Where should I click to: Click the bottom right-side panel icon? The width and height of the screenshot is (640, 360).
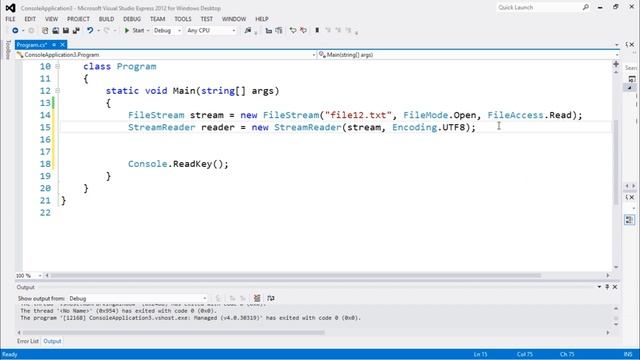click(x=629, y=220)
